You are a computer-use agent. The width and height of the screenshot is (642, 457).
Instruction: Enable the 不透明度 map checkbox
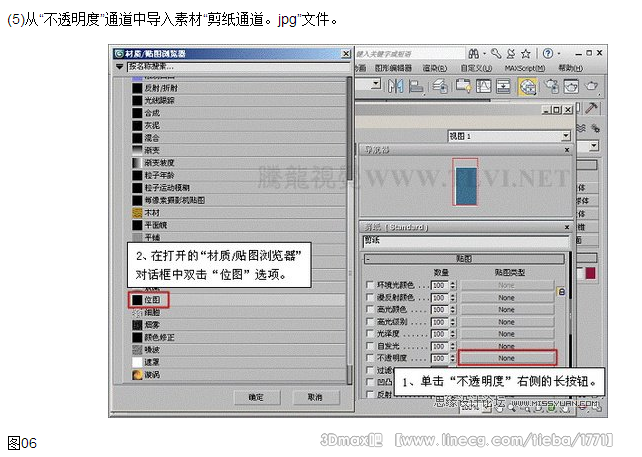(x=370, y=357)
